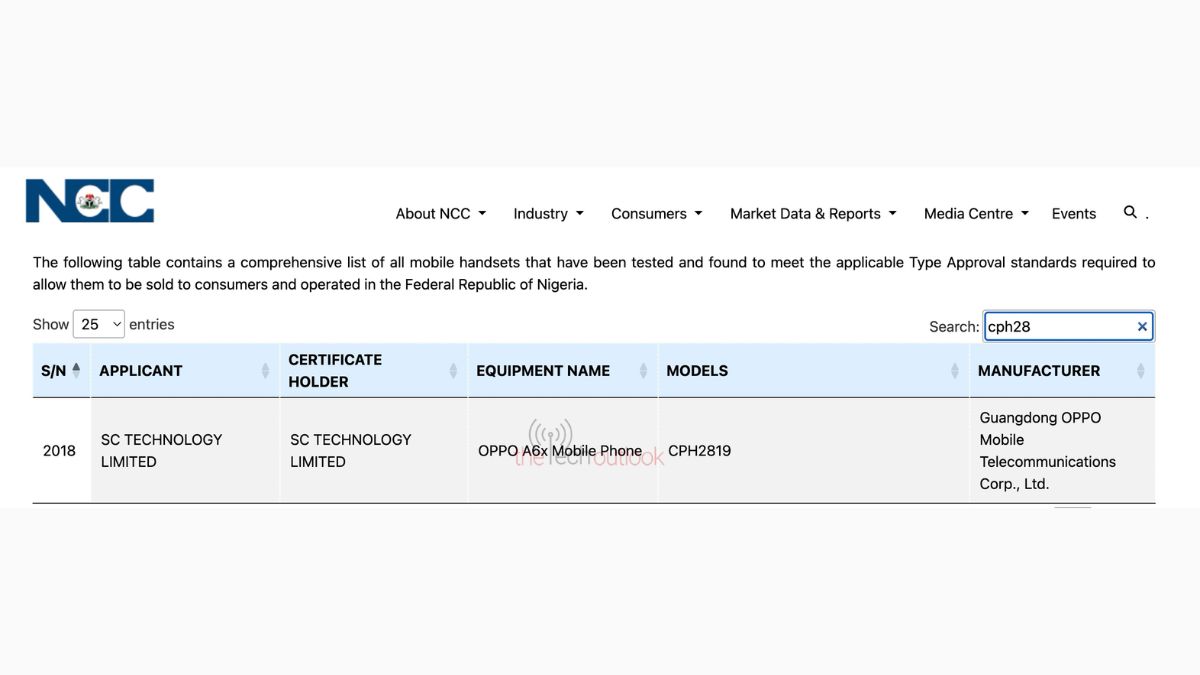The width and height of the screenshot is (1200, 675).
Task: Open the Market Data & Reports menu
Action: click(x=812, y=214)
